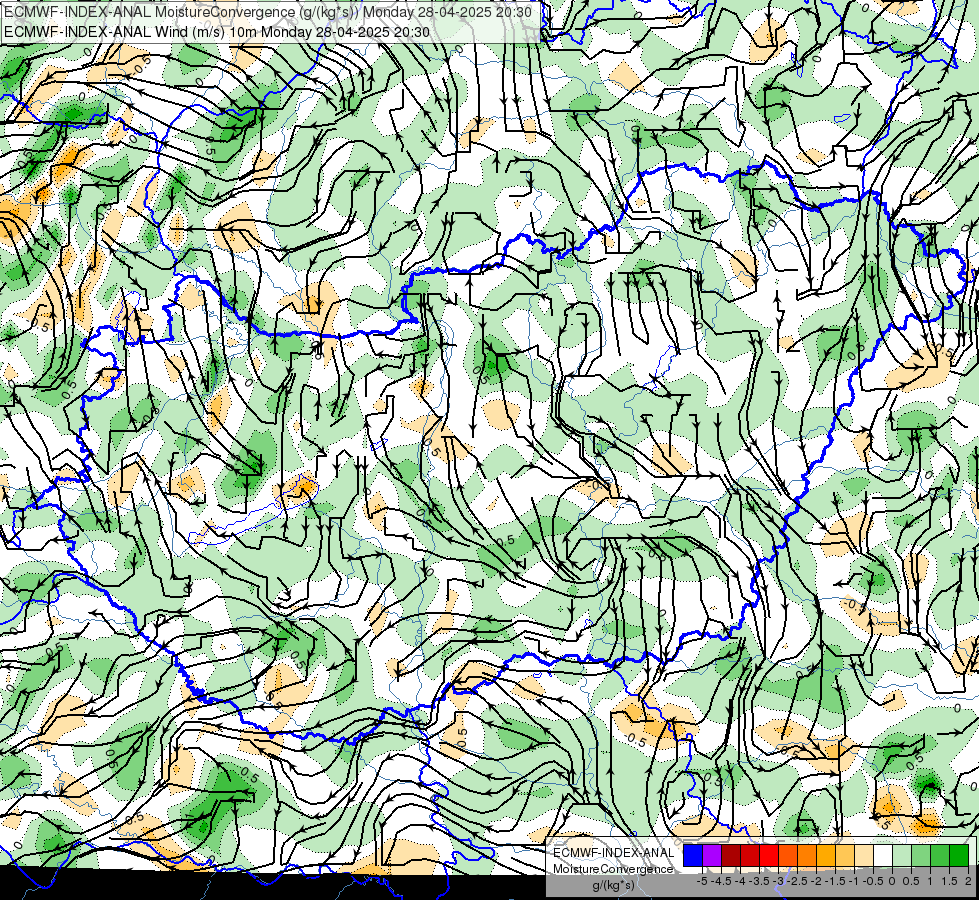The height and width of the screenshot is (900, 979).
Task: Click the 'MoistureConvergence' label in the legend box
Action: click(x=613, y=869)
